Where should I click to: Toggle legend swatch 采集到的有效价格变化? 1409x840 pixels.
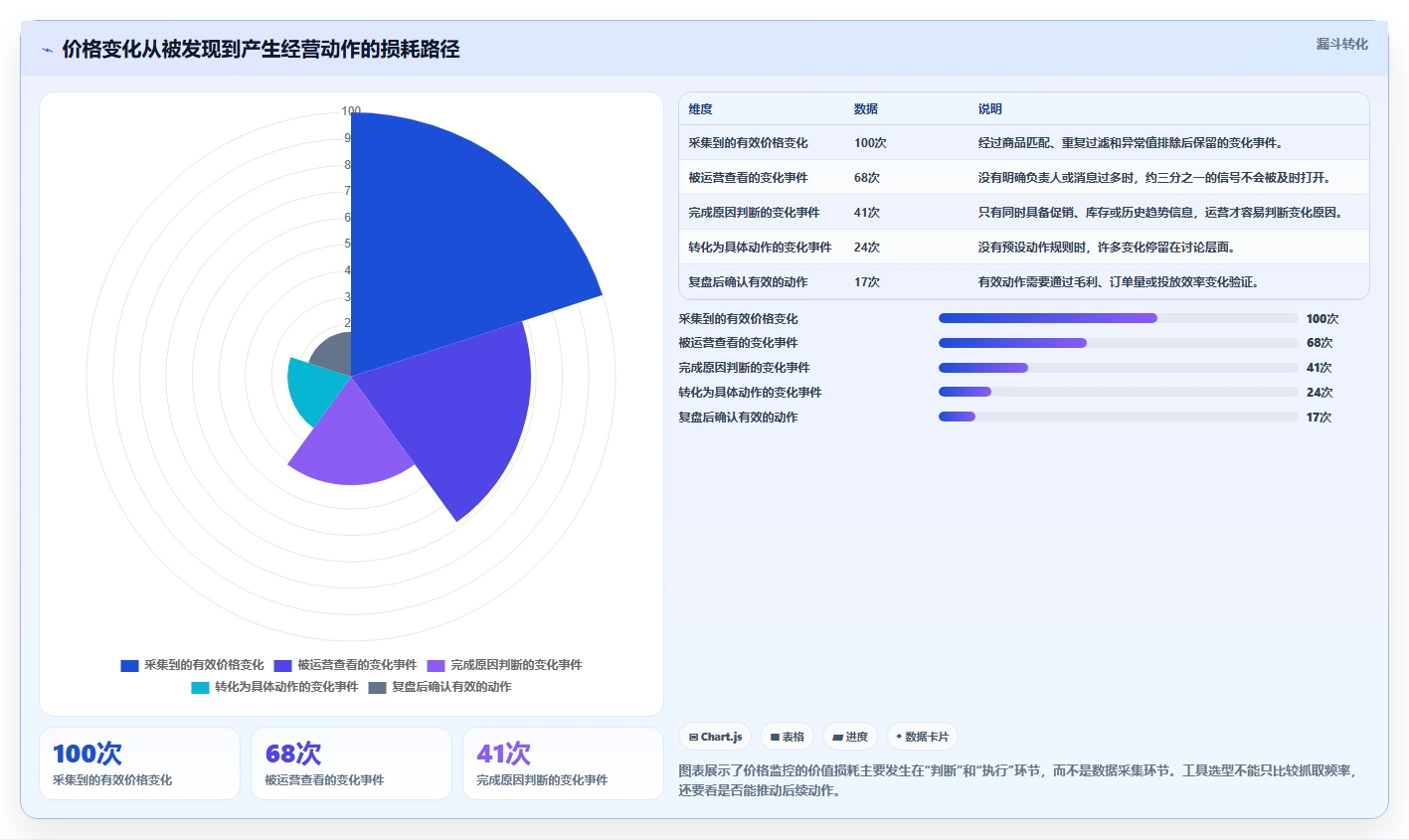tap(129, 665)
